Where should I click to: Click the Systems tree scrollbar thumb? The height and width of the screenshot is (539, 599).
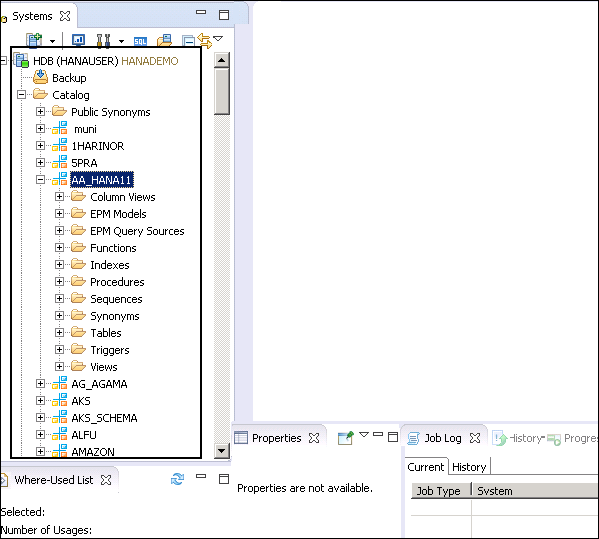[x=222, y=91]
